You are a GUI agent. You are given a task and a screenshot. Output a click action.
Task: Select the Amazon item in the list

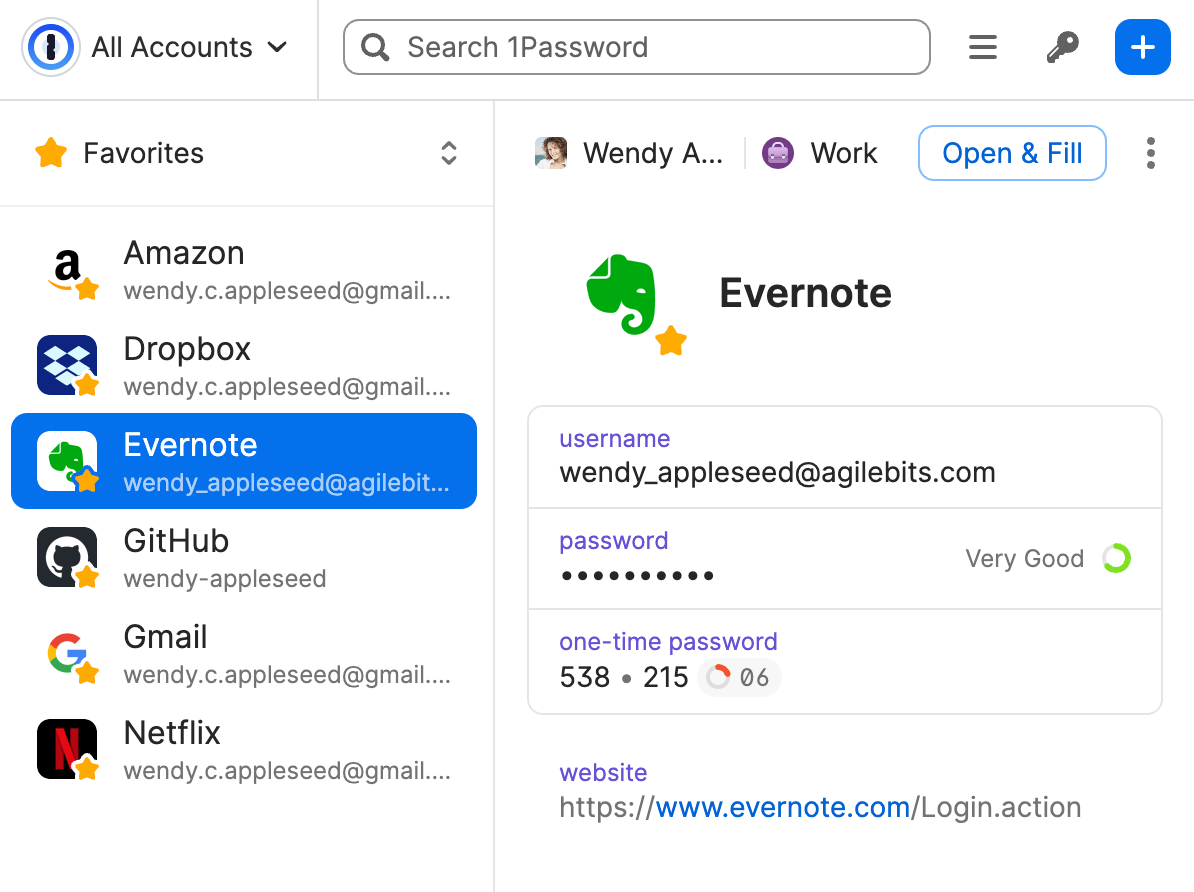tap(244, 270)
